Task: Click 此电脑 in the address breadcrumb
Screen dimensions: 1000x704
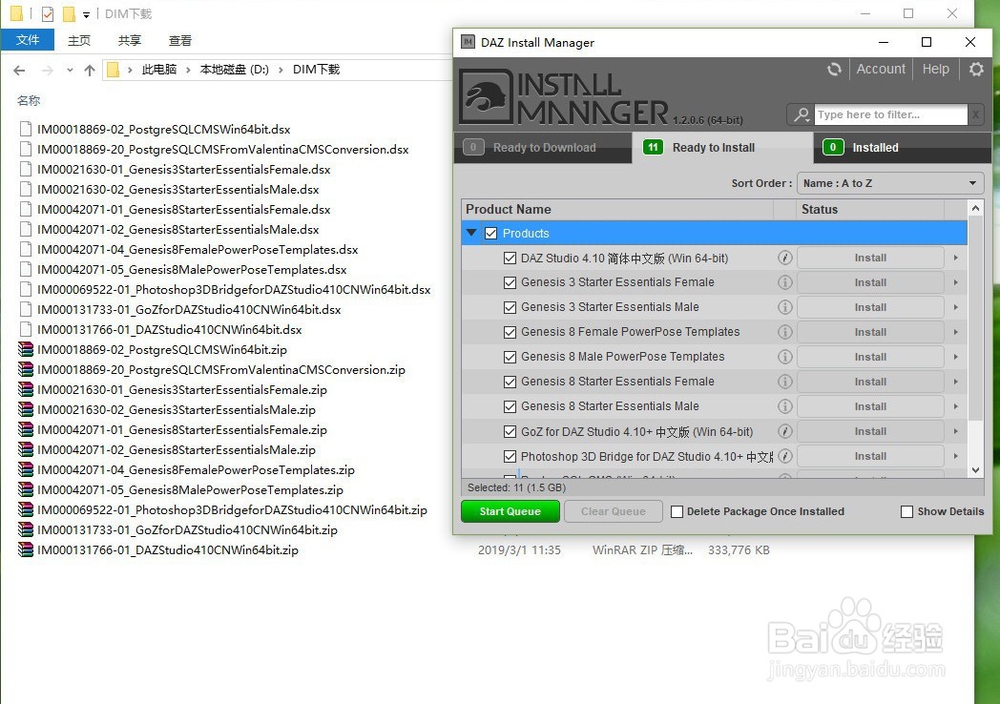Action: [159, 70]
